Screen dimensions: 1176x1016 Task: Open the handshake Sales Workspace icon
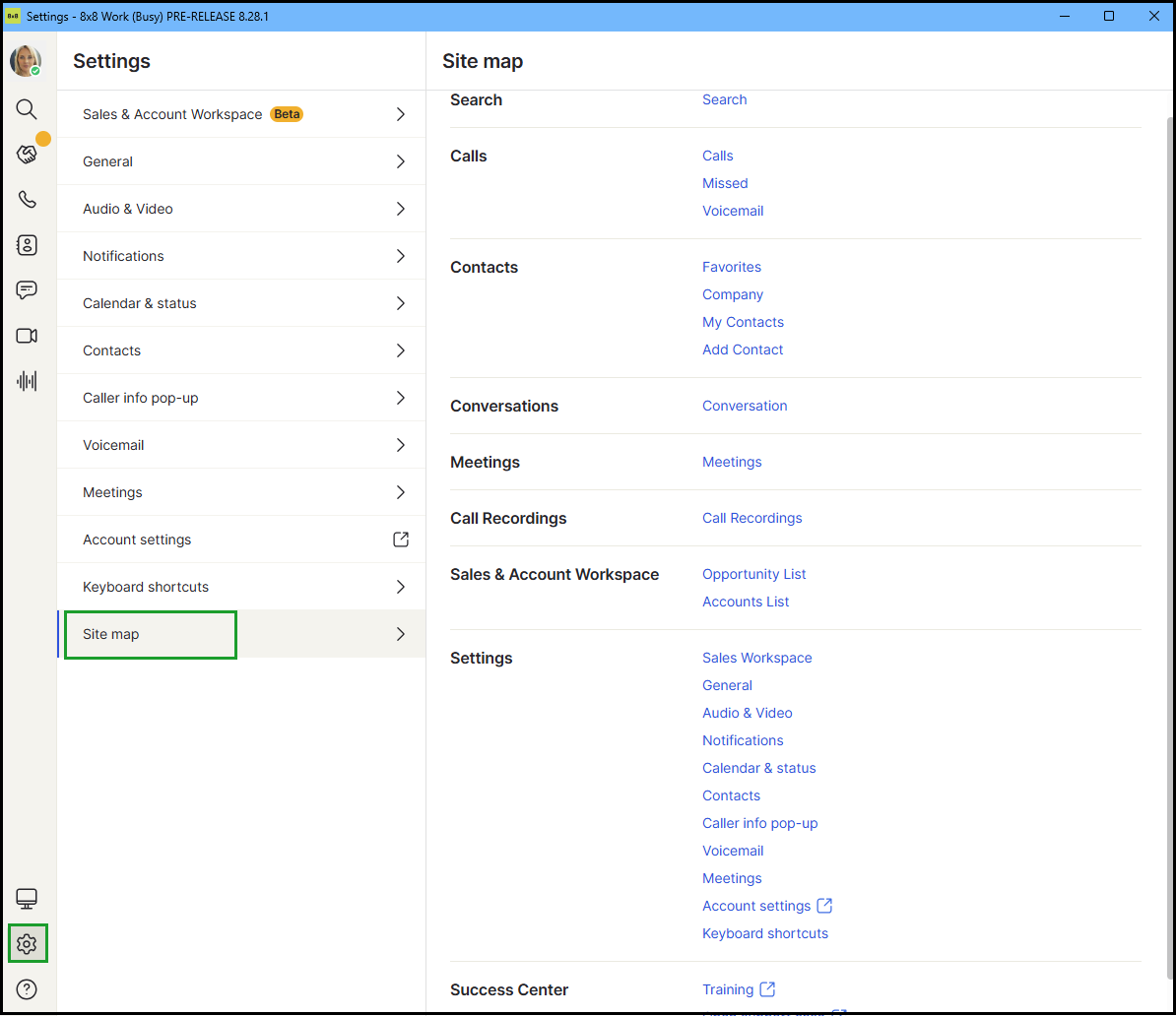tap(27, 155)
